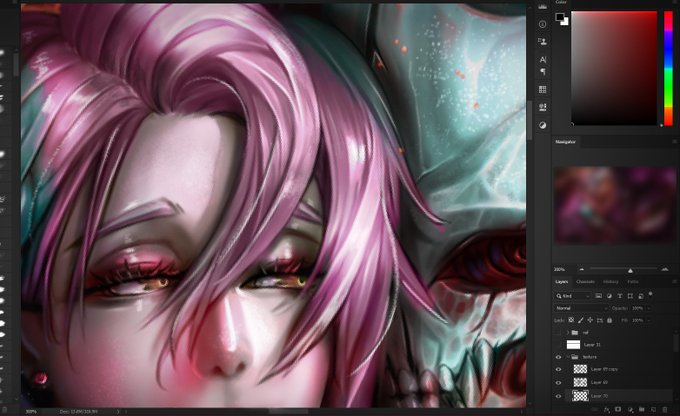The image size is (680, 416).
Task: Toggle lock position
Action: [x=590, y=320]
